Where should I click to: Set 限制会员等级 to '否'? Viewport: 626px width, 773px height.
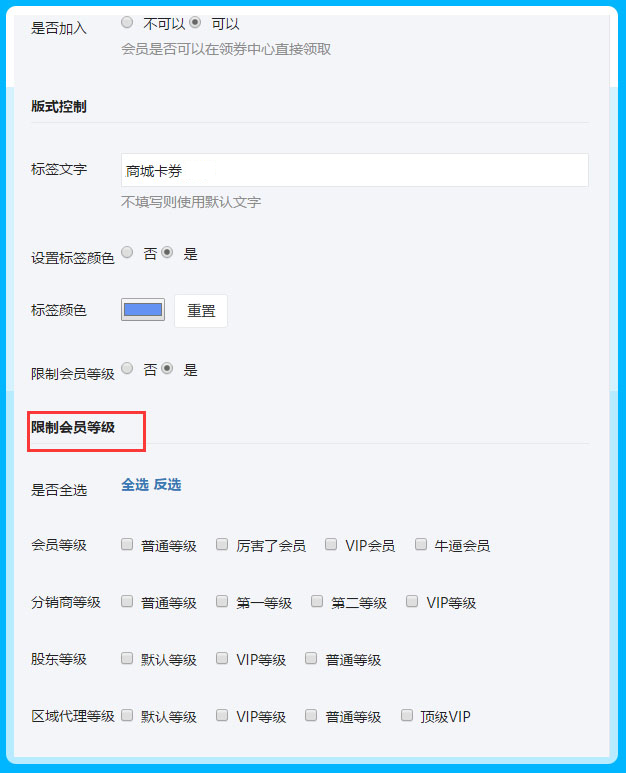pos(127,368)
